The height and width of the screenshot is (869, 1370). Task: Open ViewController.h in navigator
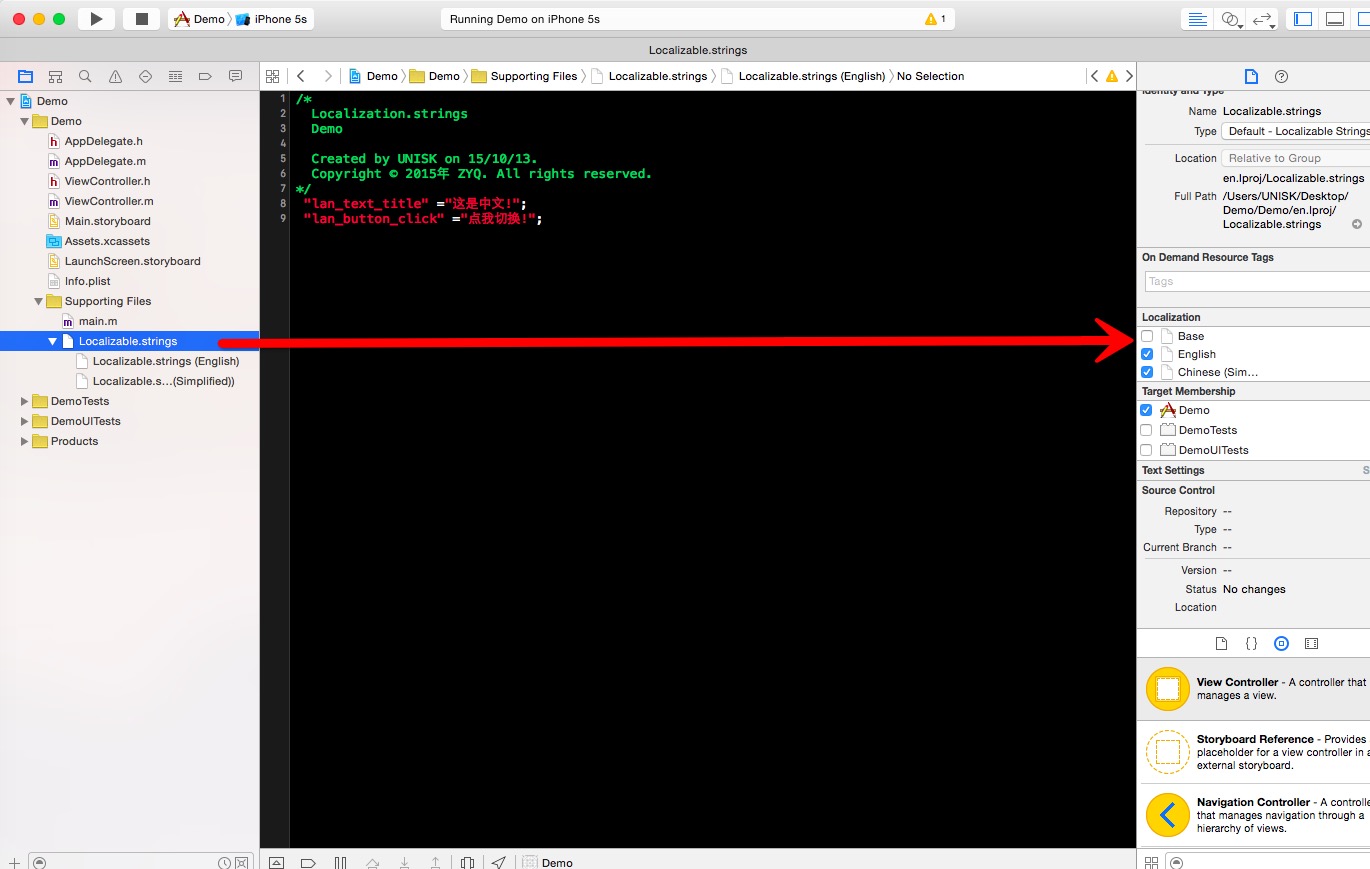[x=107, y=181]
